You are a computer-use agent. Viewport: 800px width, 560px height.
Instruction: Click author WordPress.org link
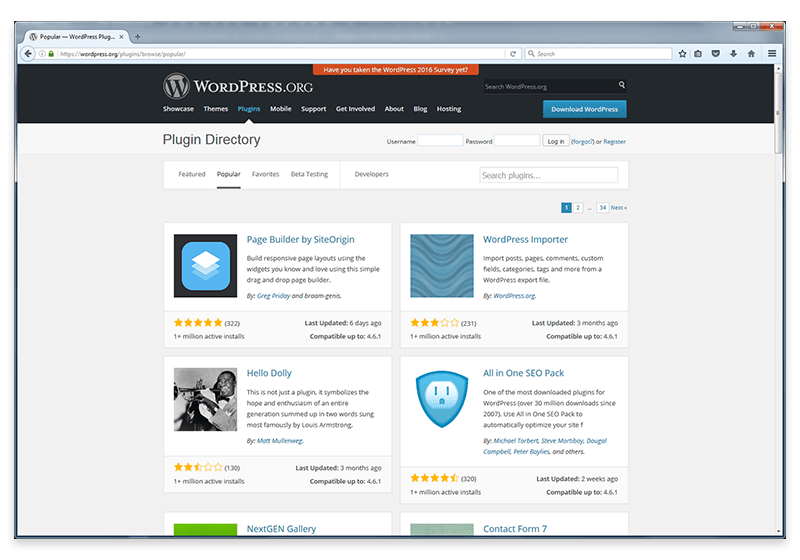514,296
